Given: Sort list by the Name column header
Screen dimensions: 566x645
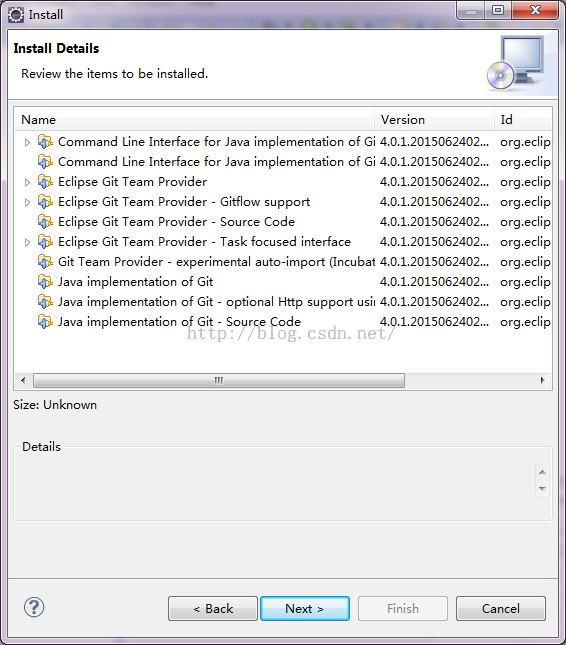Looking at the screenshot, I should pyautogui.click(x=194, y=120).
